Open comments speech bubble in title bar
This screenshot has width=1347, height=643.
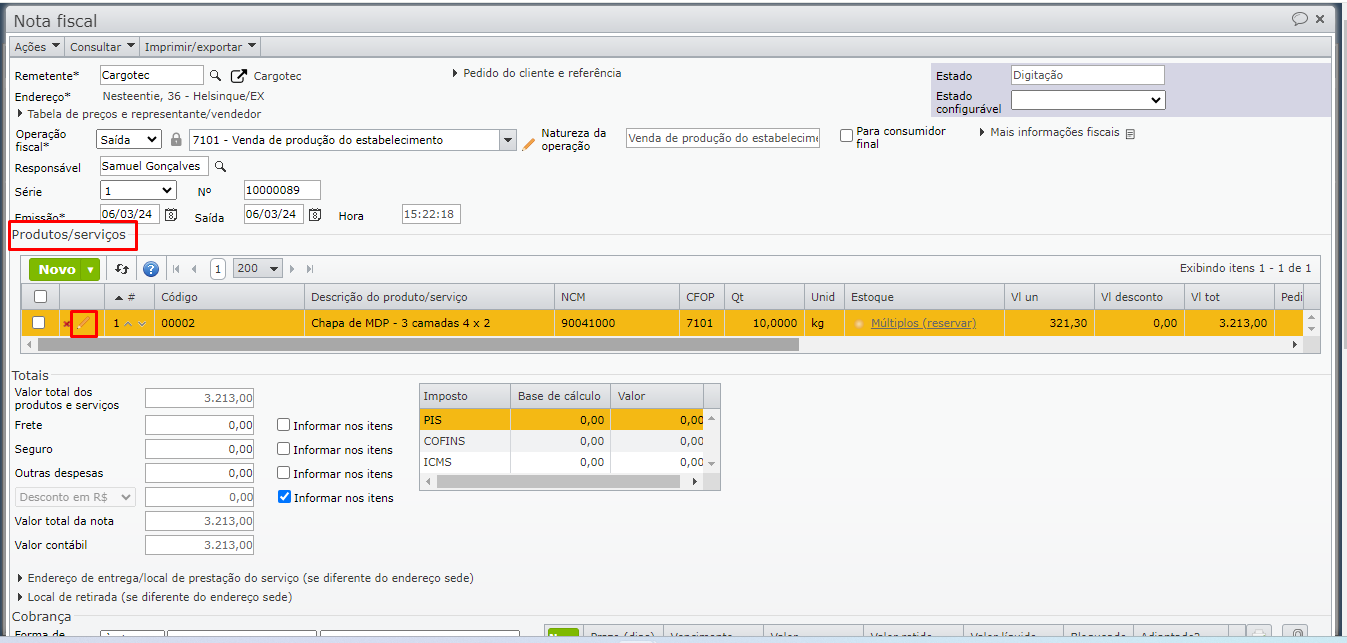[1300, 19]
